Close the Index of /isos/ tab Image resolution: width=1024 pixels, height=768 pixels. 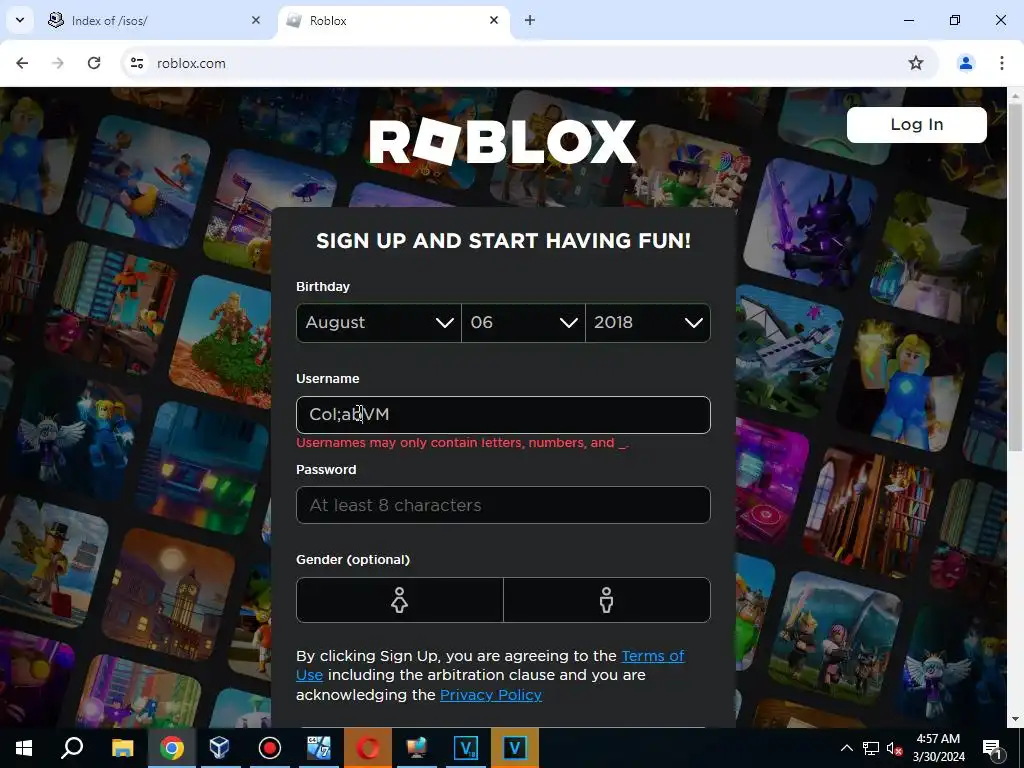click(x=256, y=20)
